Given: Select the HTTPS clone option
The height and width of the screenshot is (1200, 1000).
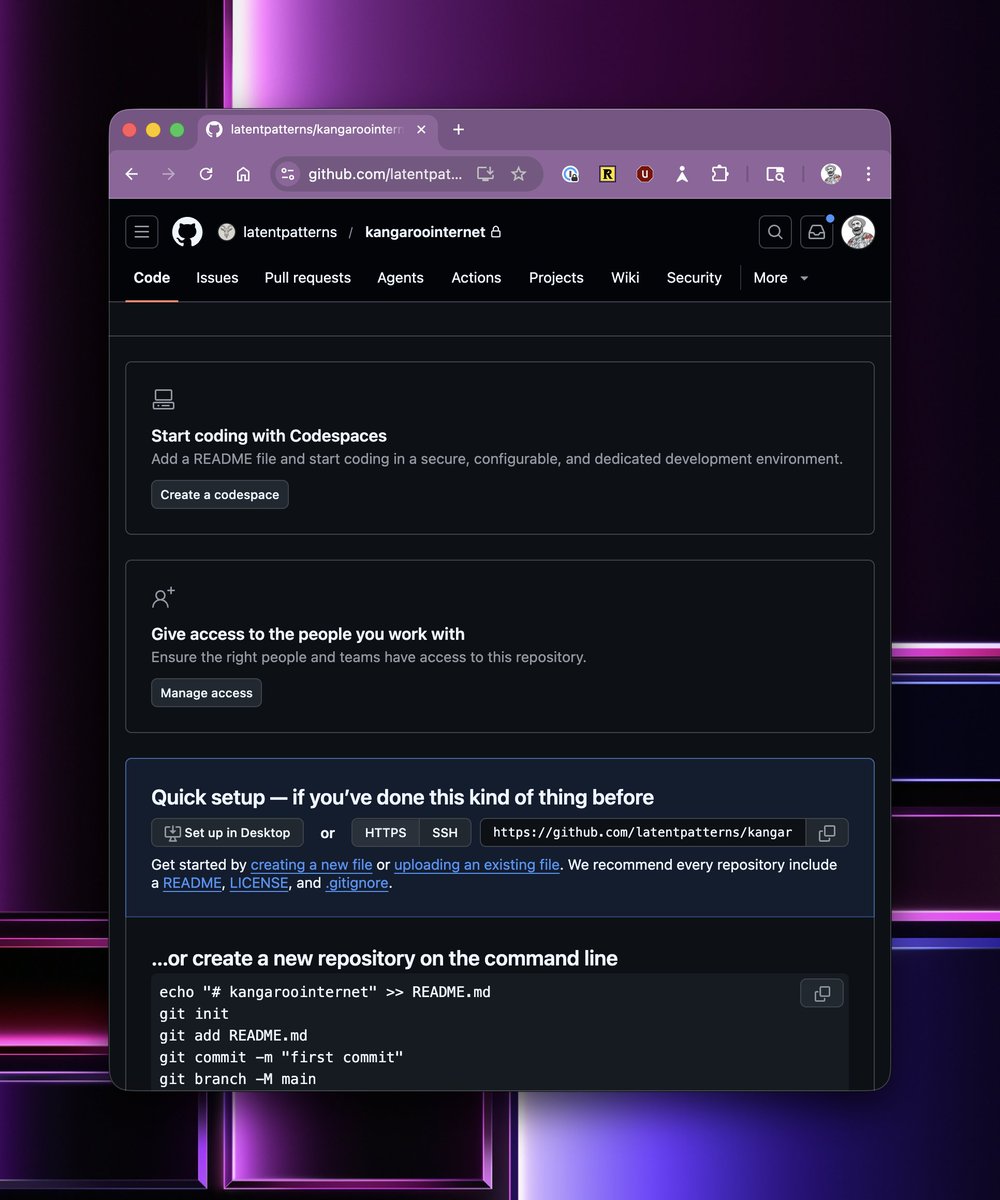Looking at the screenshot, I should pos(385,833).
